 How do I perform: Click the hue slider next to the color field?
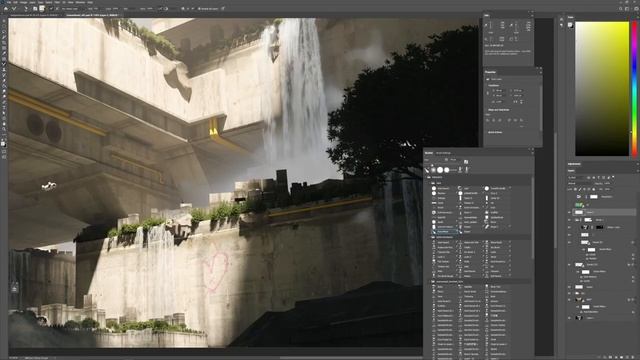tap(635, 89)
